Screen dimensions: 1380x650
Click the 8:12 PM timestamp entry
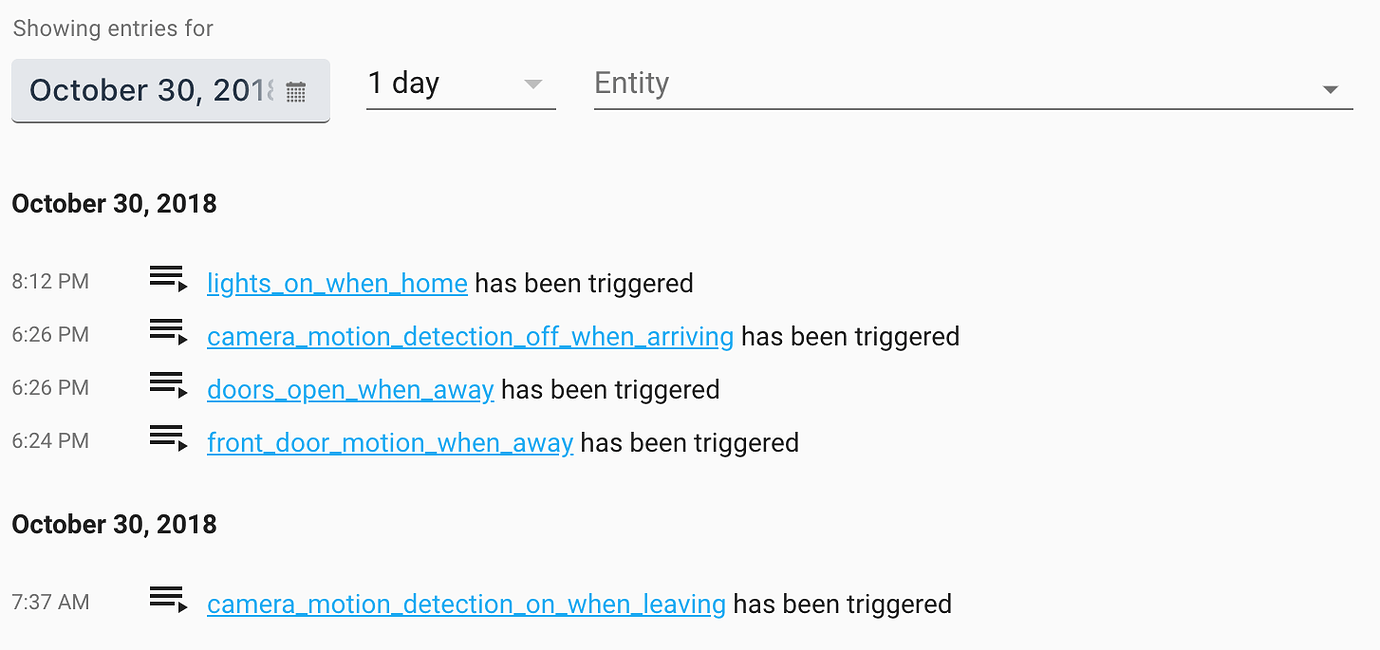(50, 282)
